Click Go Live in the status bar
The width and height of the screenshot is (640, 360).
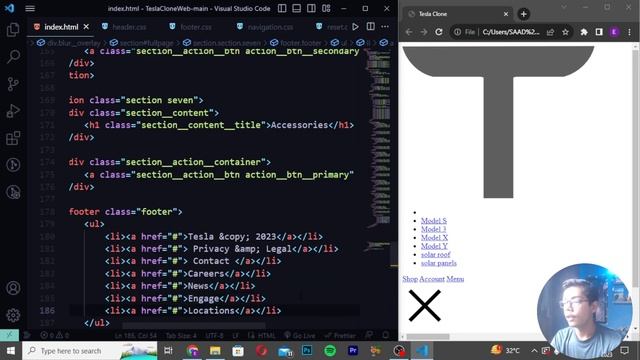tap(299, 336)
